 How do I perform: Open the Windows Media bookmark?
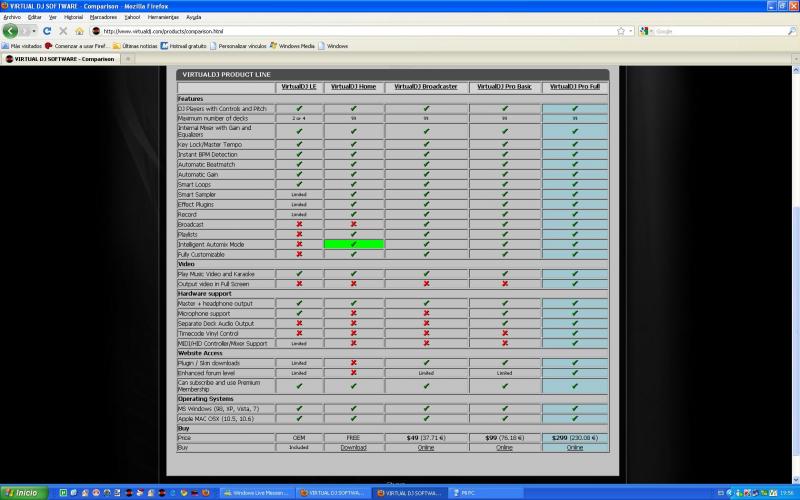292,46
